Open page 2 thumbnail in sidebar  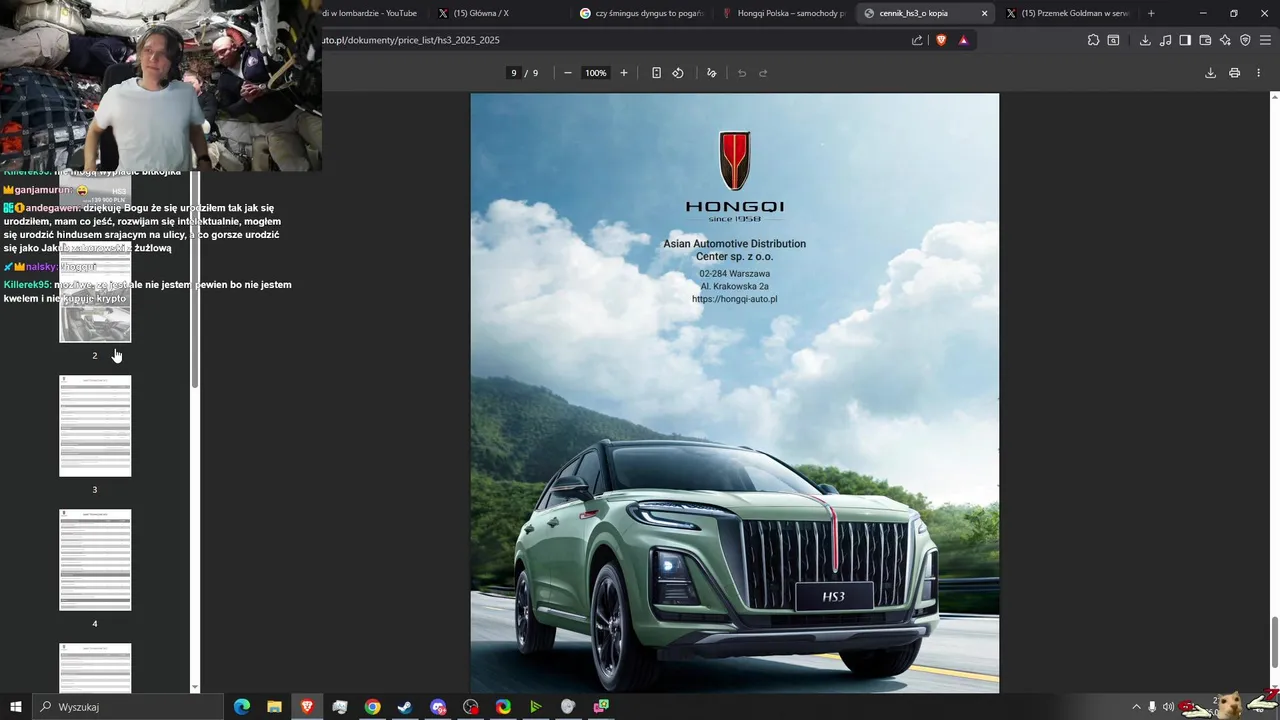[x=95, y=292]
